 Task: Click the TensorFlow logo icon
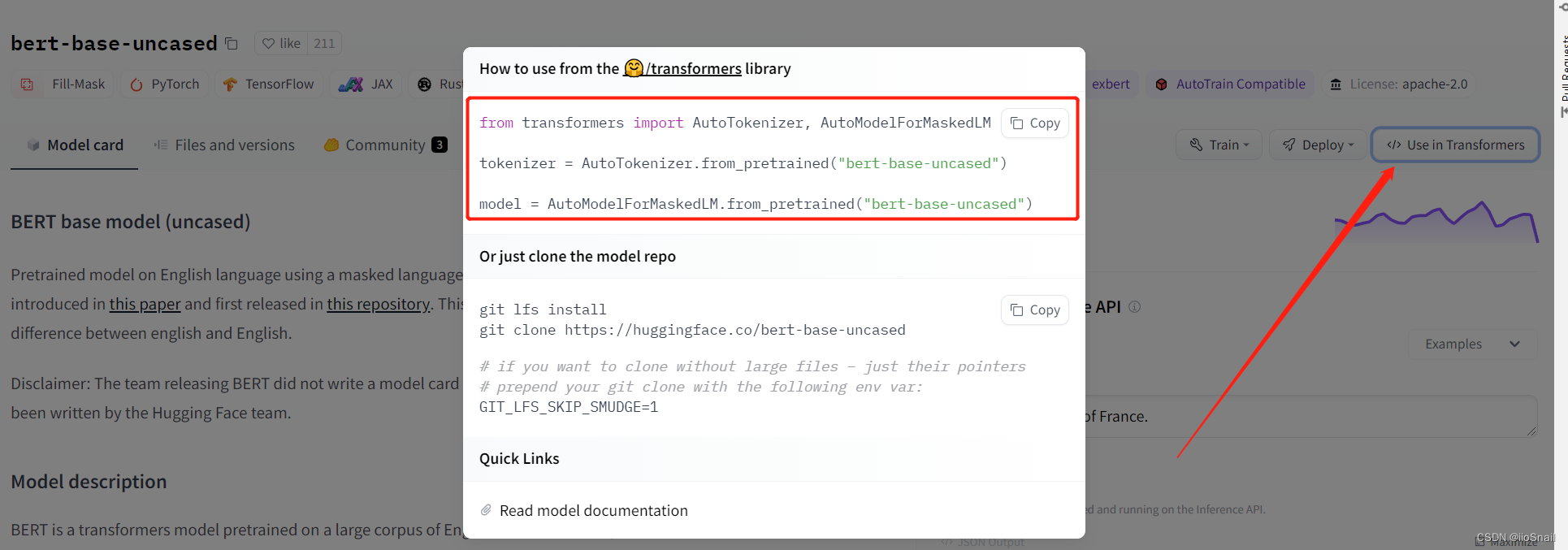[231, 84]
